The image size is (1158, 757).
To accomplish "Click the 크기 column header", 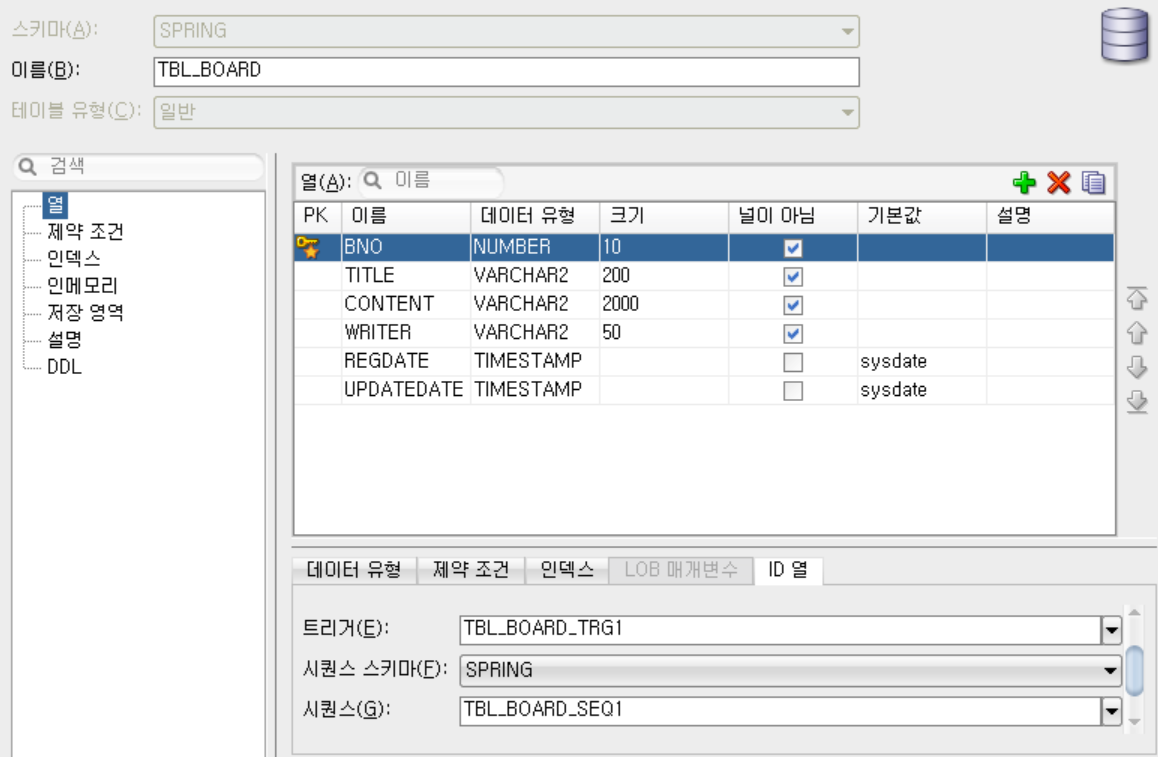I will pyautogui.click(x=664, y=216).
